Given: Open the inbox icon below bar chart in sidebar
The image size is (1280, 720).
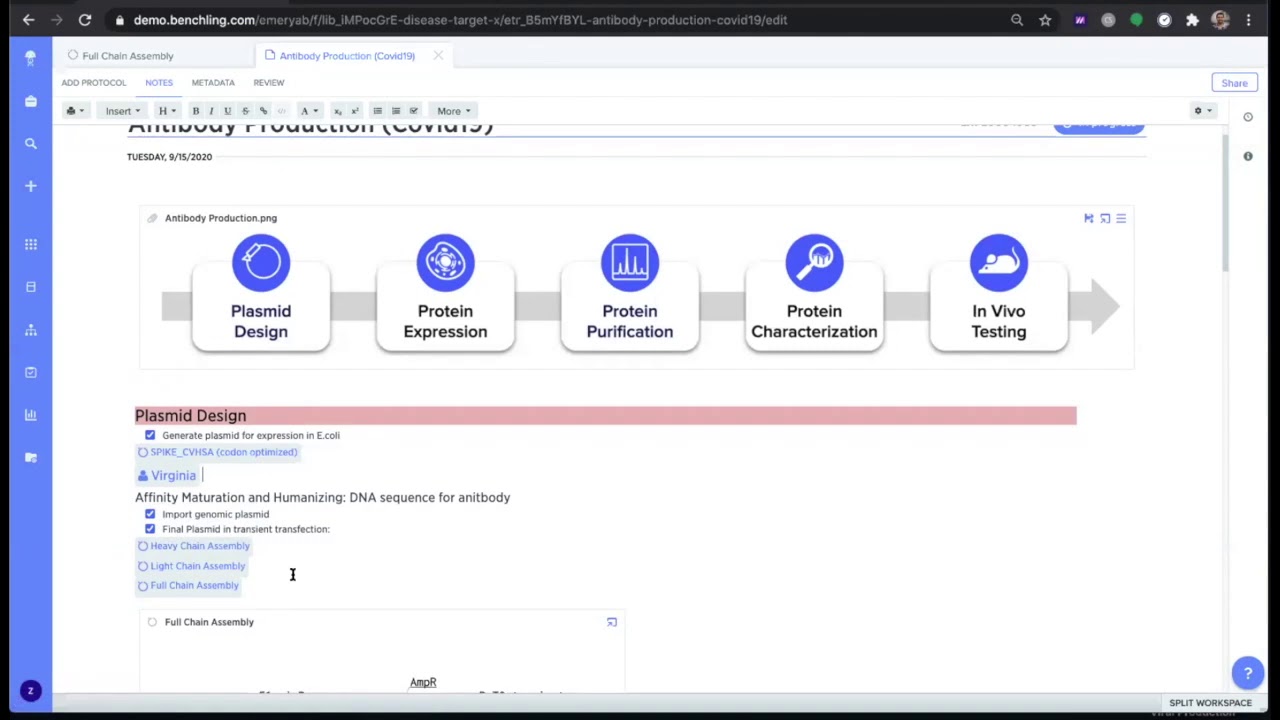Looking at the screenshot, I should point(30,458).
